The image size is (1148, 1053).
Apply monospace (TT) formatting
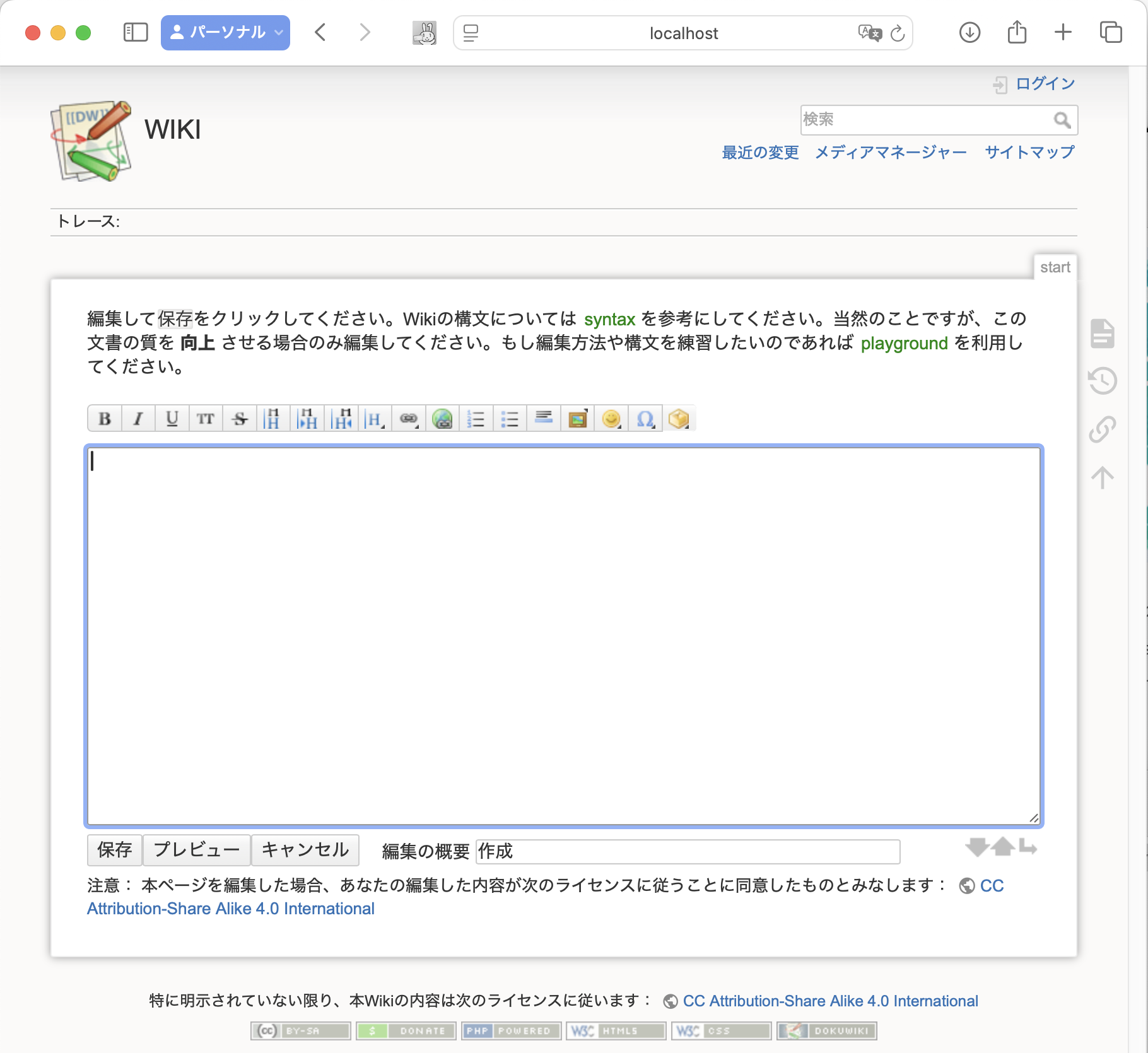coord(206,418)
